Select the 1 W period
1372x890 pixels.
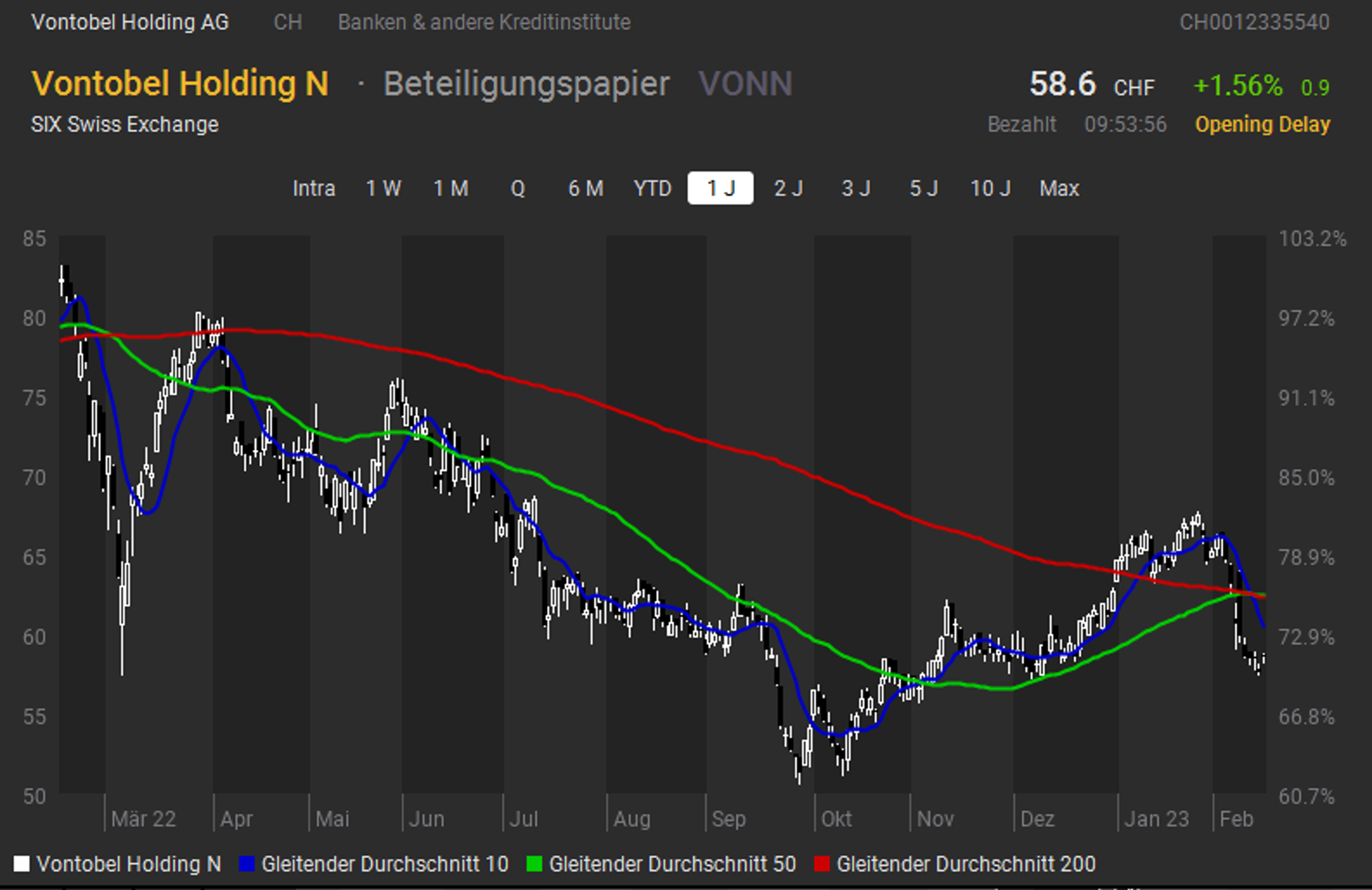pos(383,188)
